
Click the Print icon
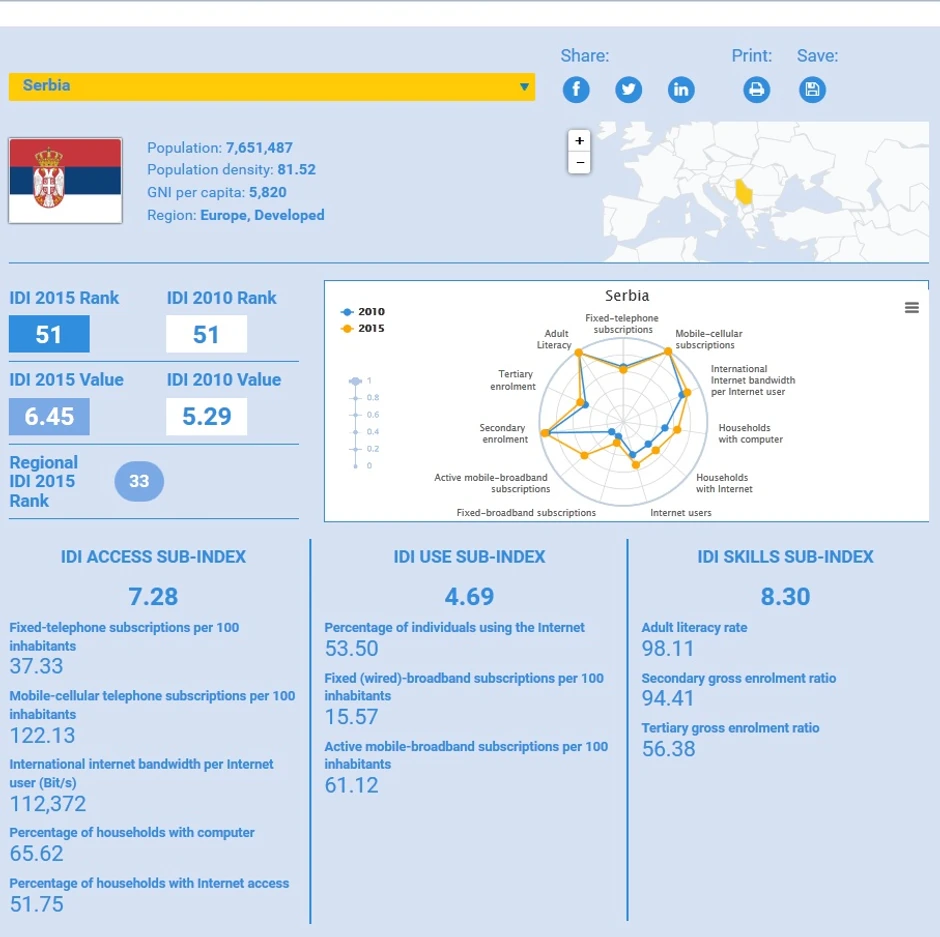tap(757, 90)
